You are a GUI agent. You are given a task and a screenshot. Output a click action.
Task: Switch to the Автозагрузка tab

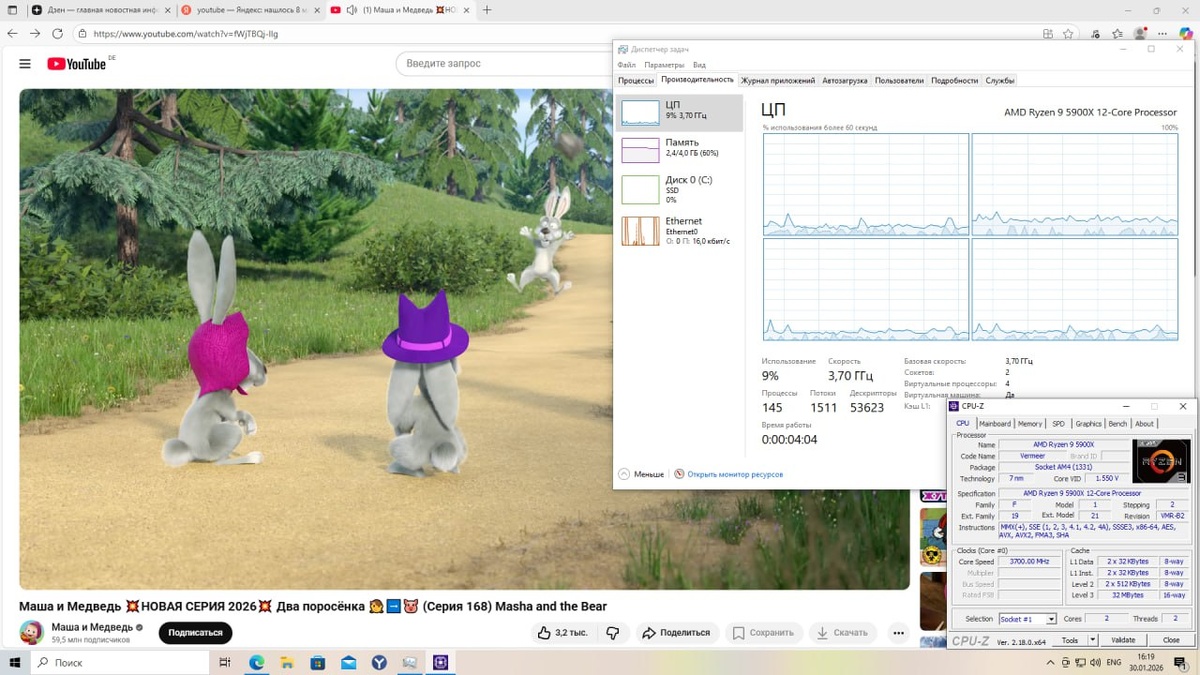click(845, 80)
